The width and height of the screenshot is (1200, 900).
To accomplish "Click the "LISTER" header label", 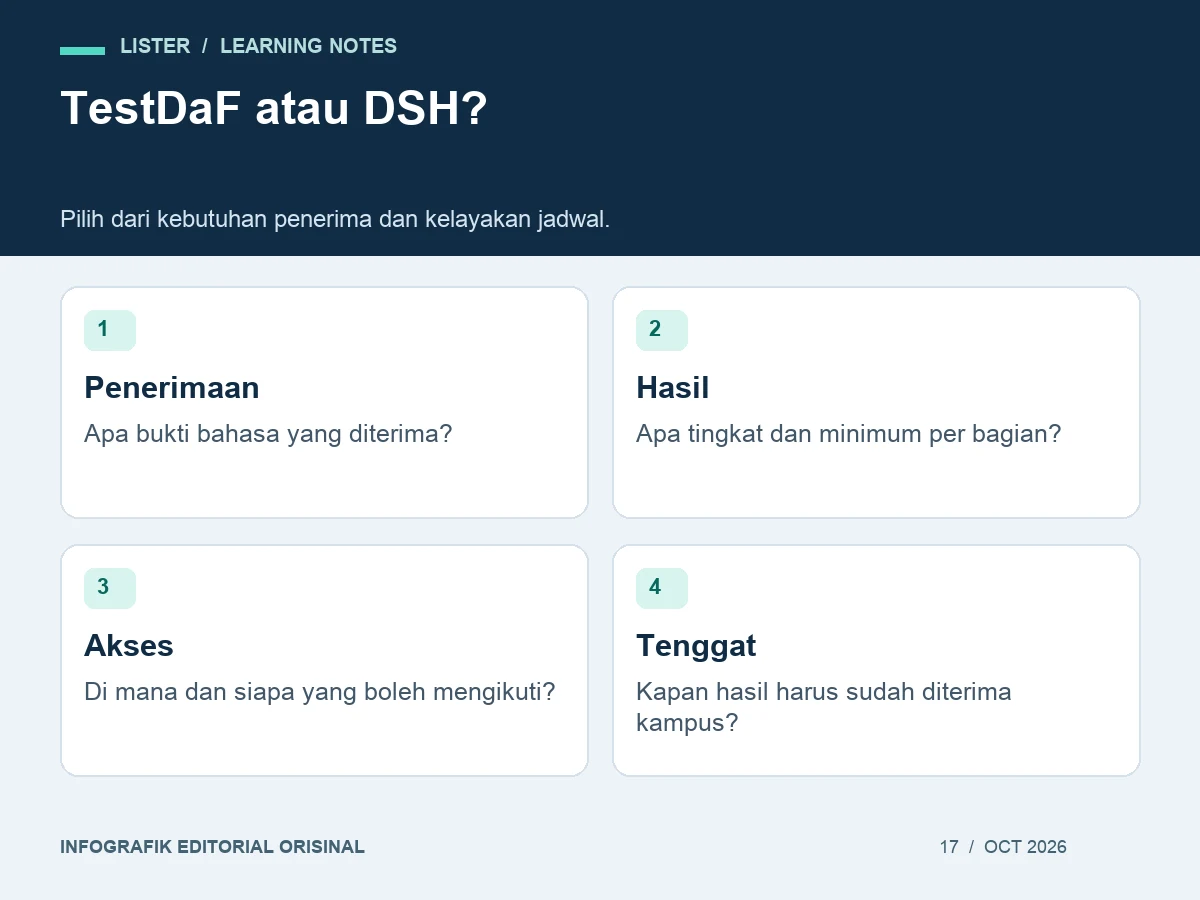I will (155, 46).
